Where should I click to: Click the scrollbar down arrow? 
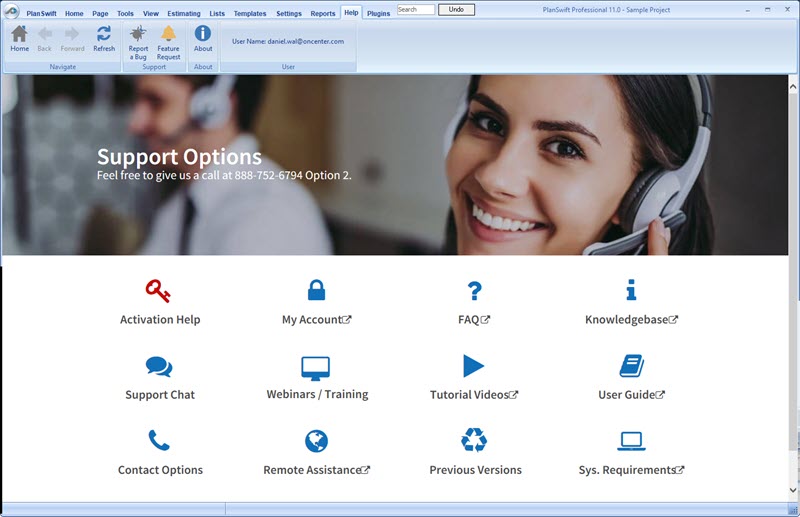793,490
